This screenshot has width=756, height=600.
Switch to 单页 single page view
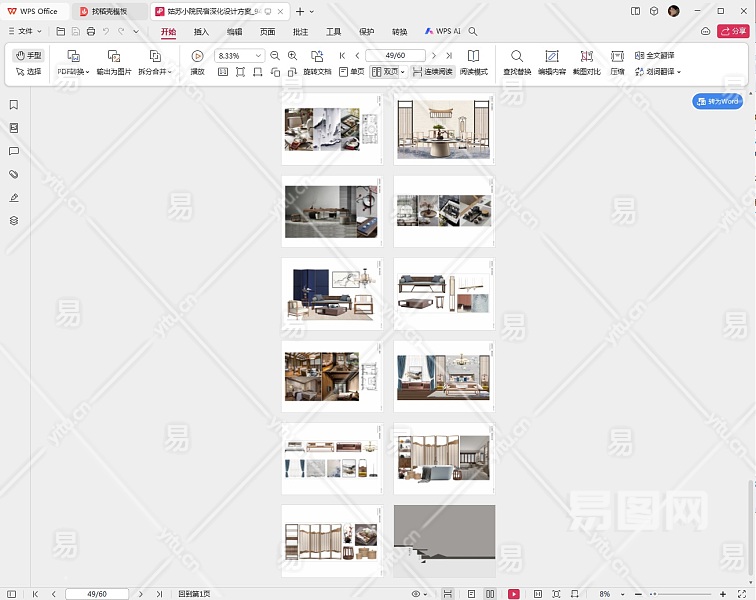tap(351, 72)
